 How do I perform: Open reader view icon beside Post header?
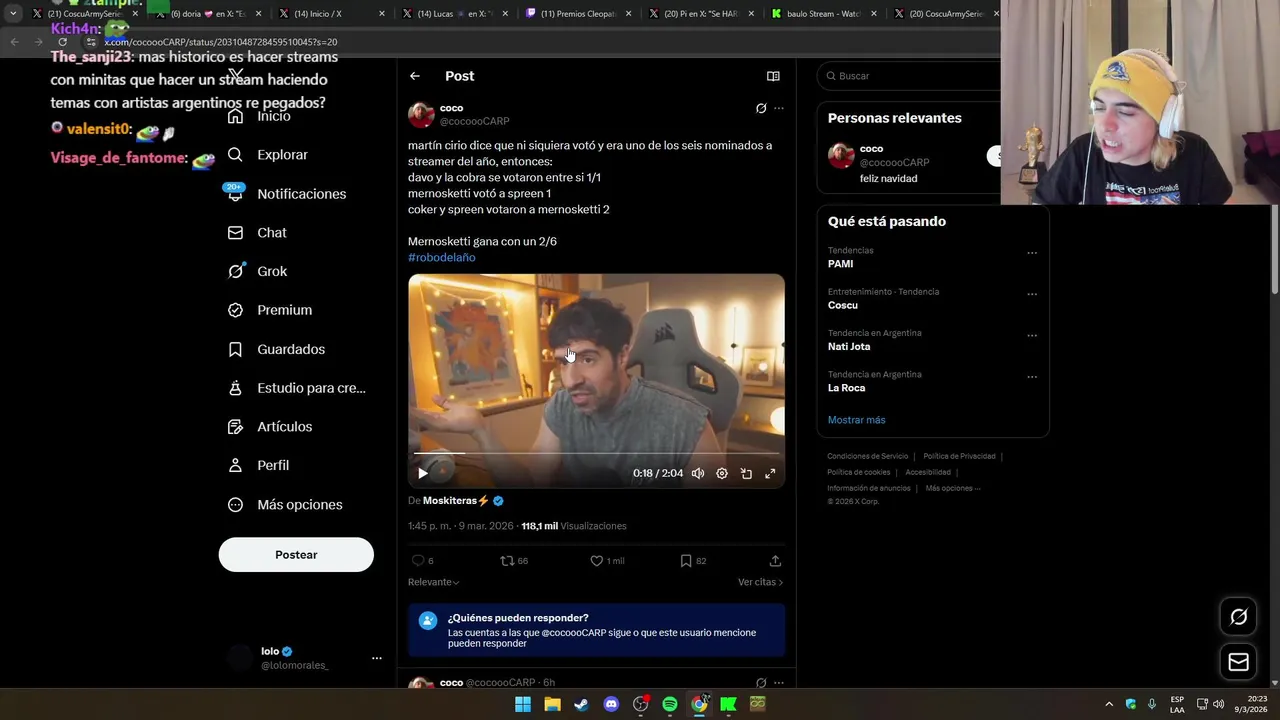pos(773,76)
